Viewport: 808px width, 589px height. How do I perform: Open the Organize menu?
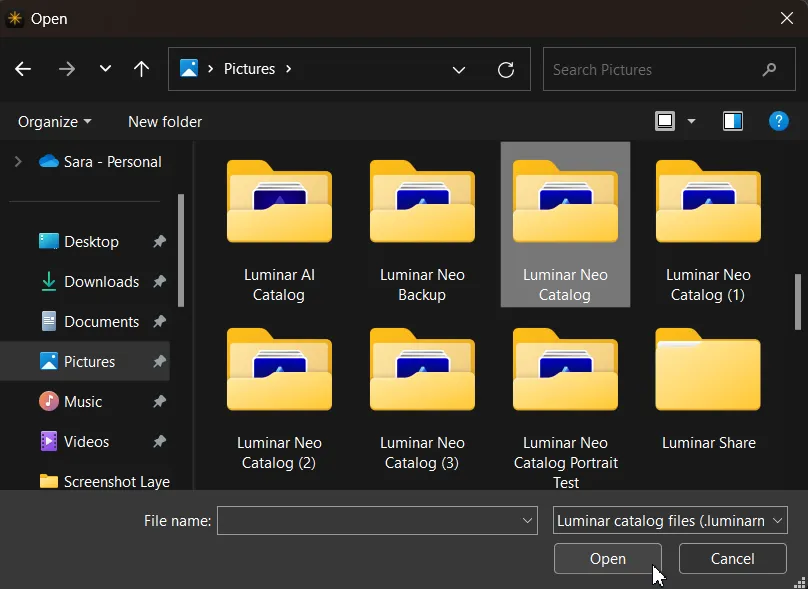[x=54, y=121]
